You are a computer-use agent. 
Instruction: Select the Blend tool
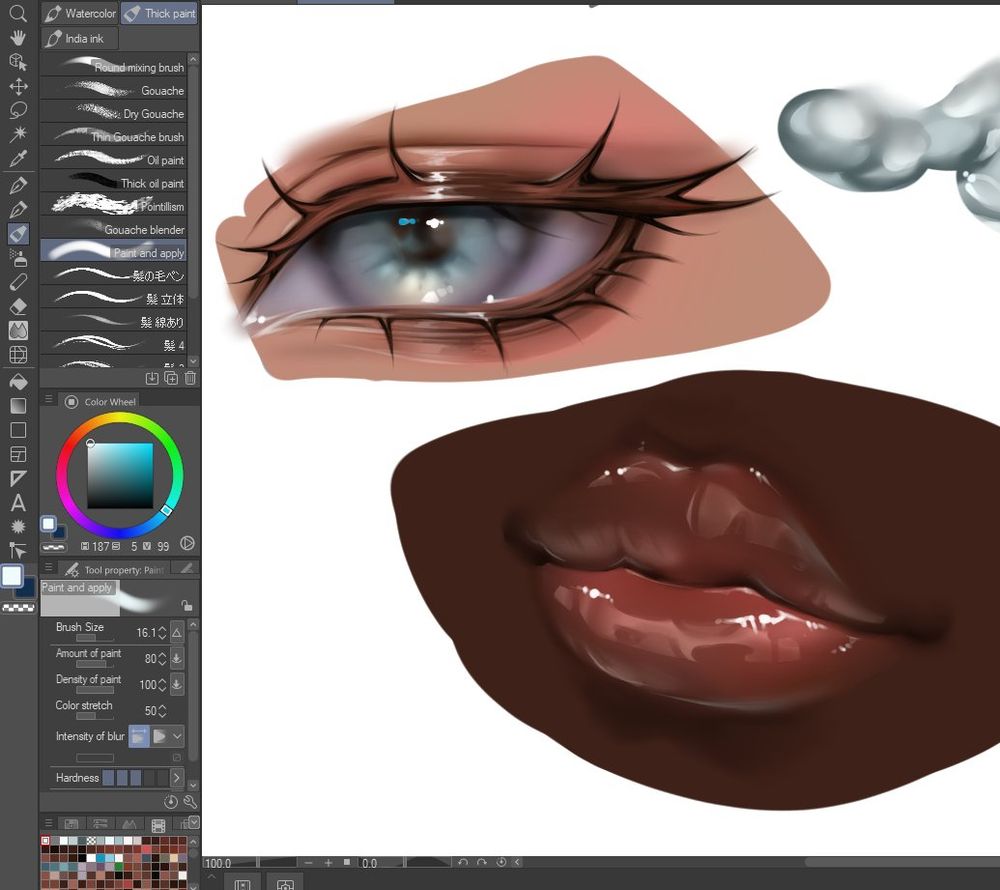click(x=18, y=330)
